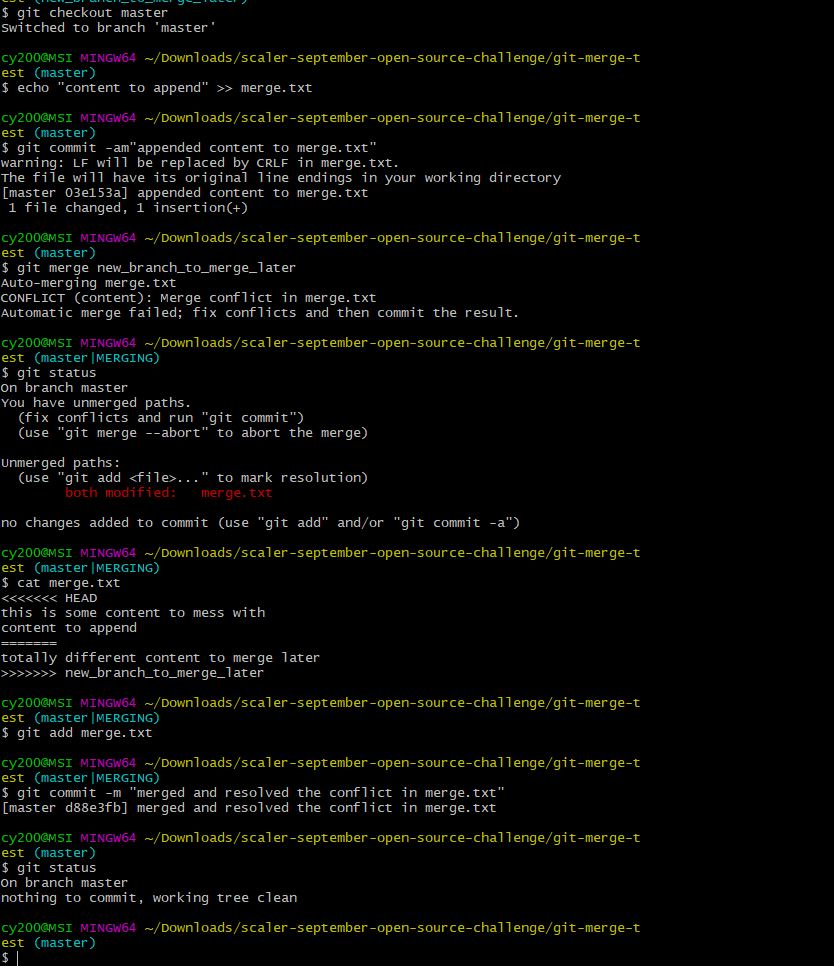834x966 pixels.
Task: Click 'this is some content to mess with'
Action: [133, 613]
